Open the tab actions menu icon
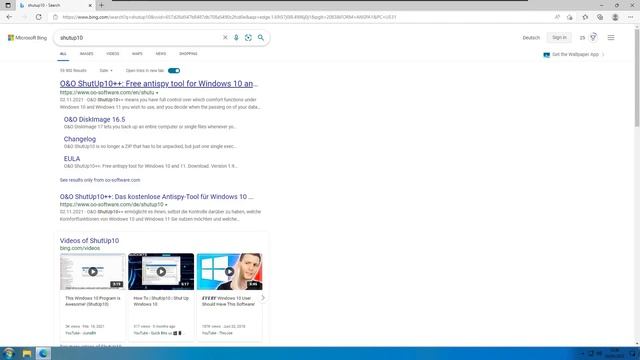This screenshot has height=360, width=640. coord(8,5)
